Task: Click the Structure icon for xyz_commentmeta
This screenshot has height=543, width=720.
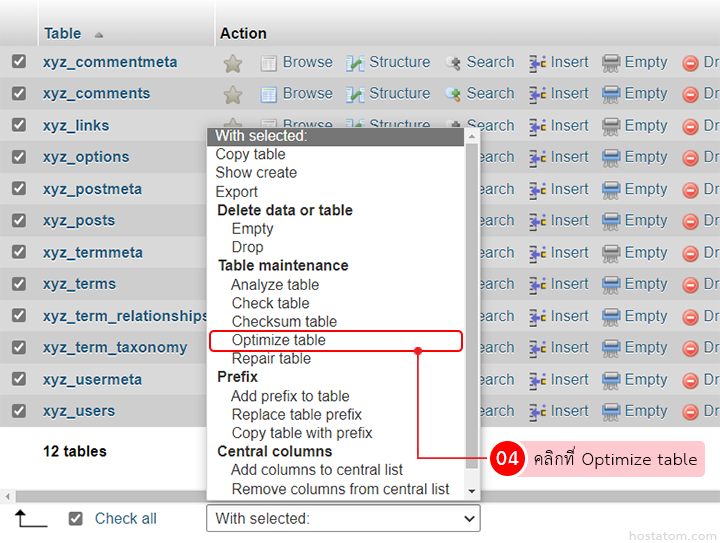Action: 355,63
